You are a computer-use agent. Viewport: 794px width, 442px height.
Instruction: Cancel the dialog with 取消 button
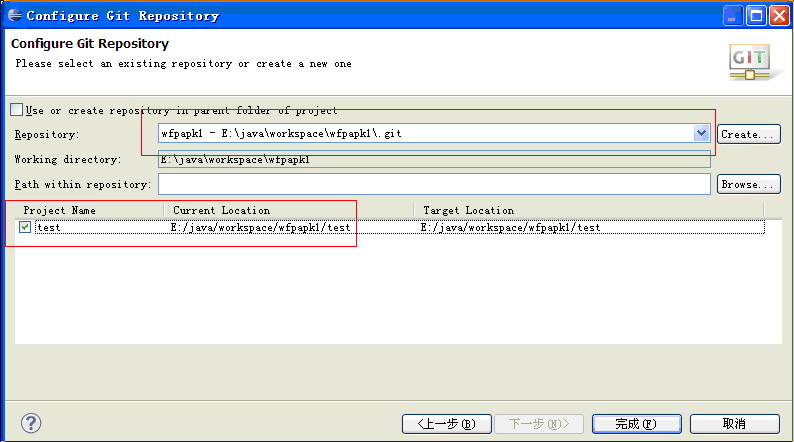(x=734, y=424)
